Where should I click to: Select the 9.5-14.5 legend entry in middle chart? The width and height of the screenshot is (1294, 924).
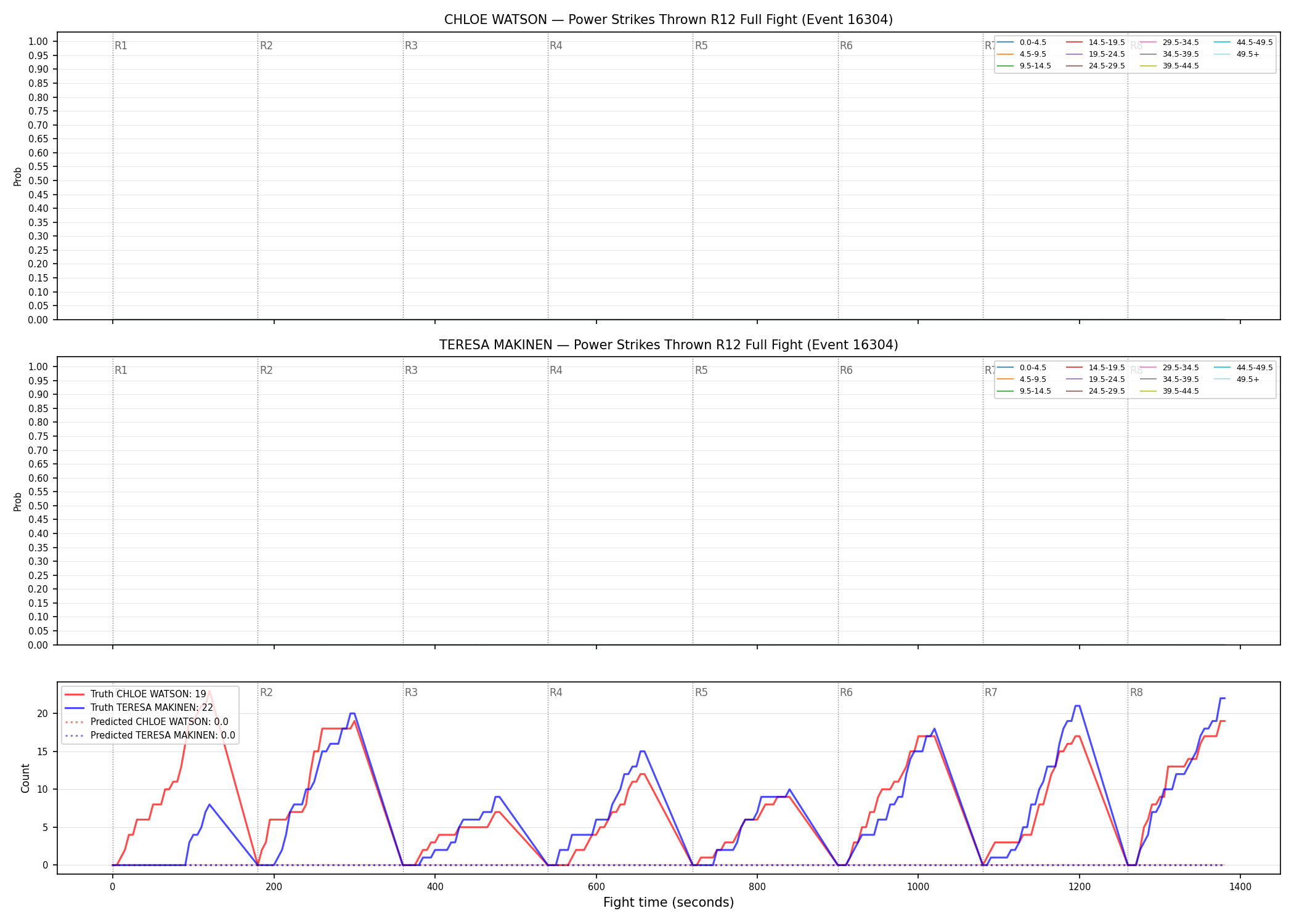pos(1024,391)
